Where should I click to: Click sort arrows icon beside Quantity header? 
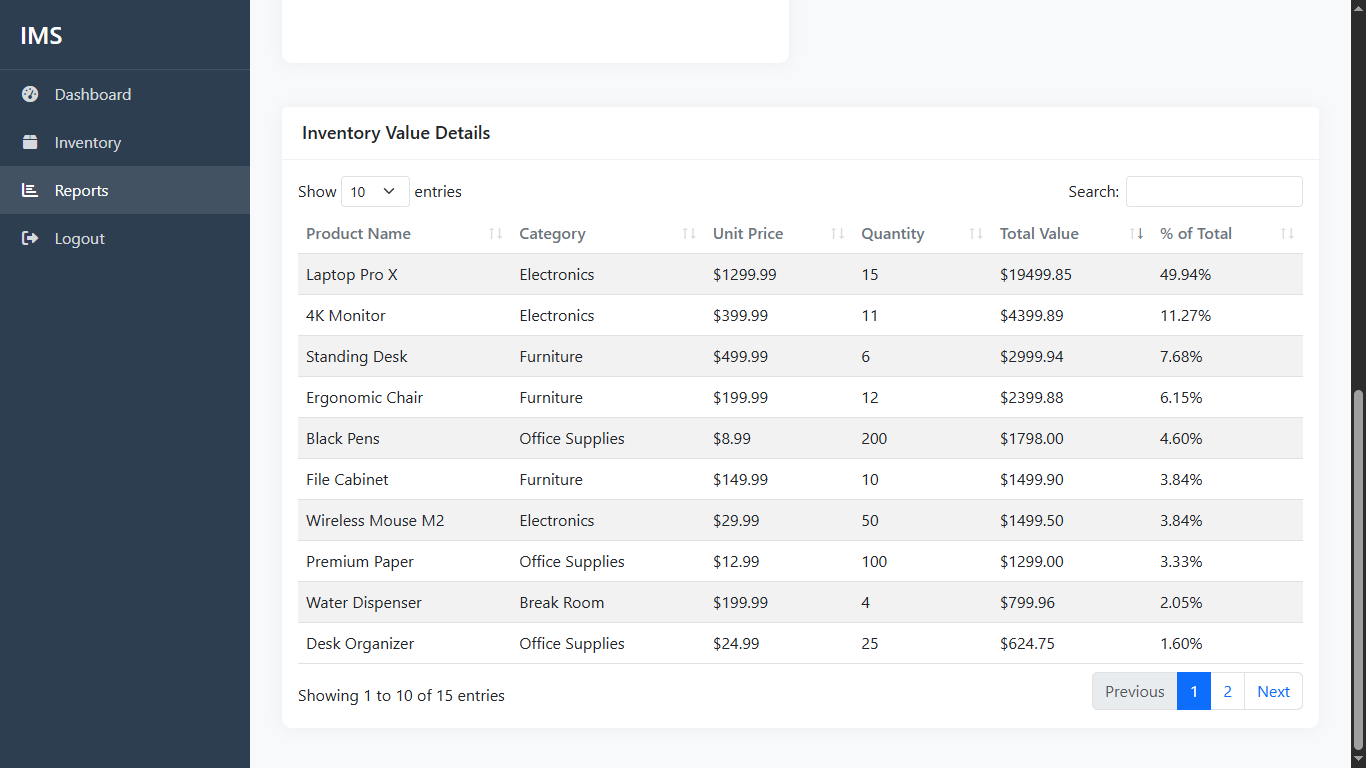[976, 234]
